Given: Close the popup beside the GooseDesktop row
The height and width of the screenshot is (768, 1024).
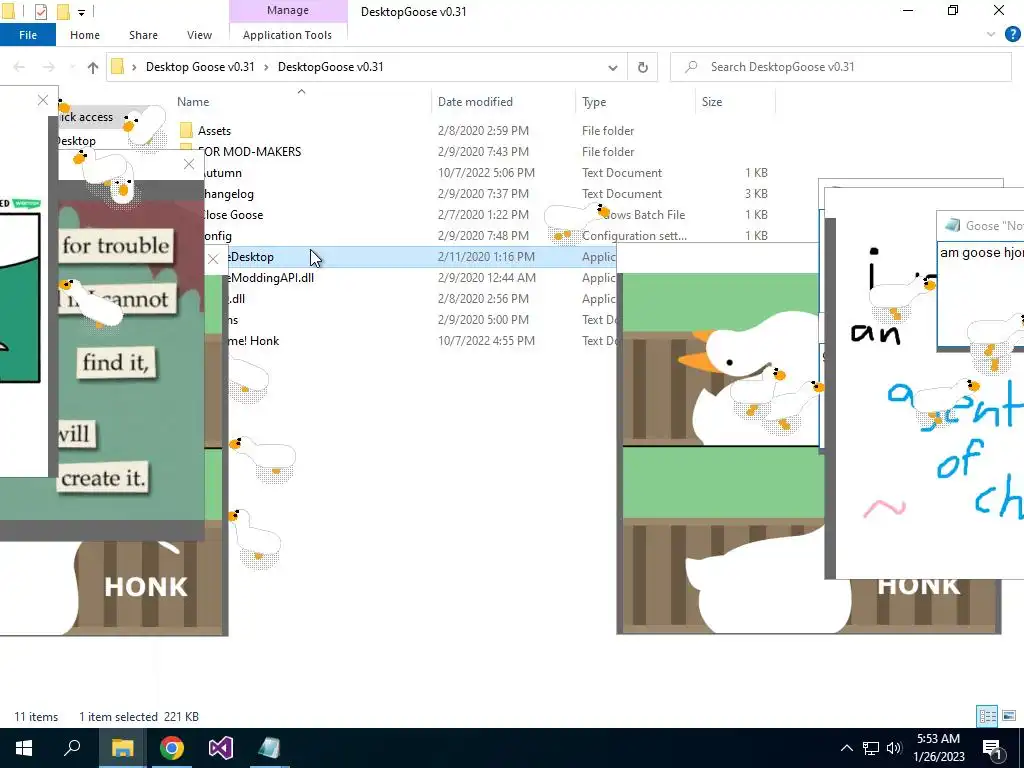Looking at the screenshot, I should point(213,259).
